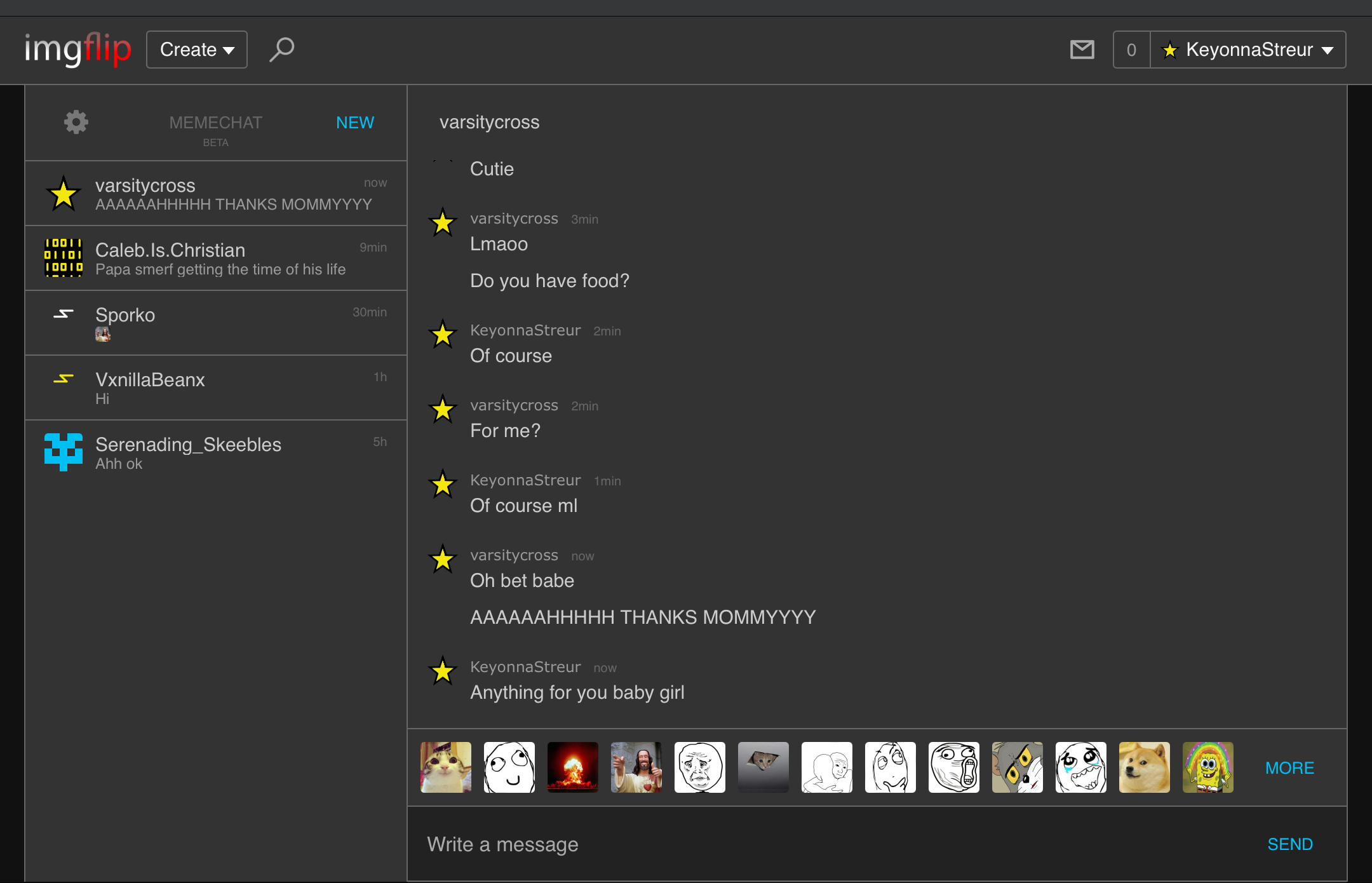Send the Okay Guy rage face
This screenshot has width=1372, height=883.
(x=700, y=767)
